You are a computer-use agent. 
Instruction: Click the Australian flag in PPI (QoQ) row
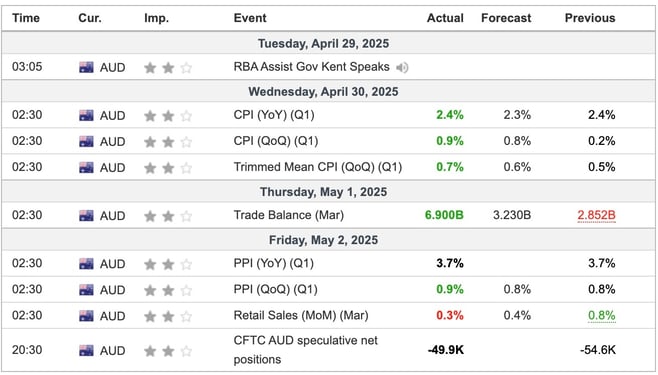86,290
